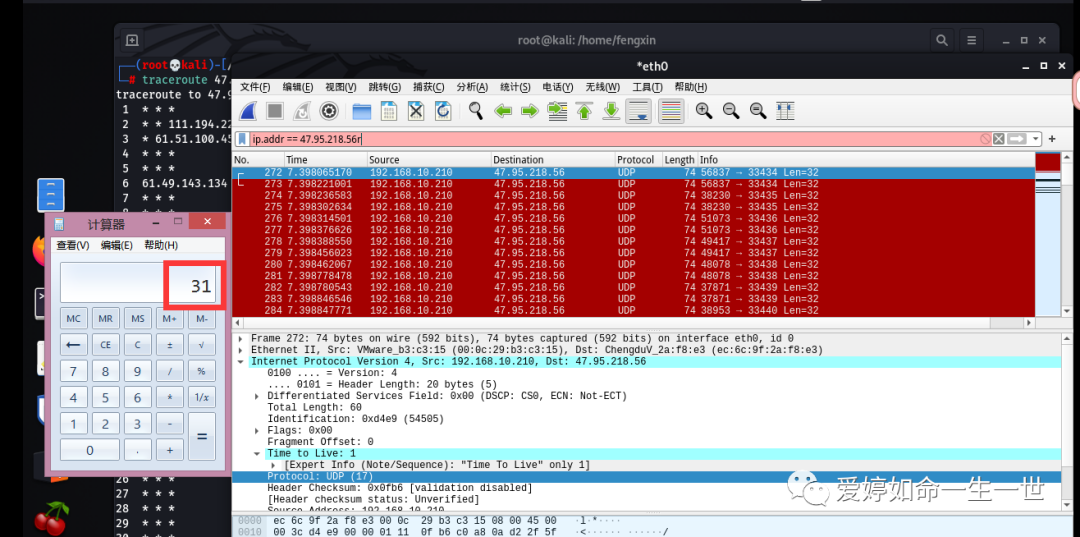
Task: Toggle auto-scroll during live capture
Action: click(x=638, y=111)
